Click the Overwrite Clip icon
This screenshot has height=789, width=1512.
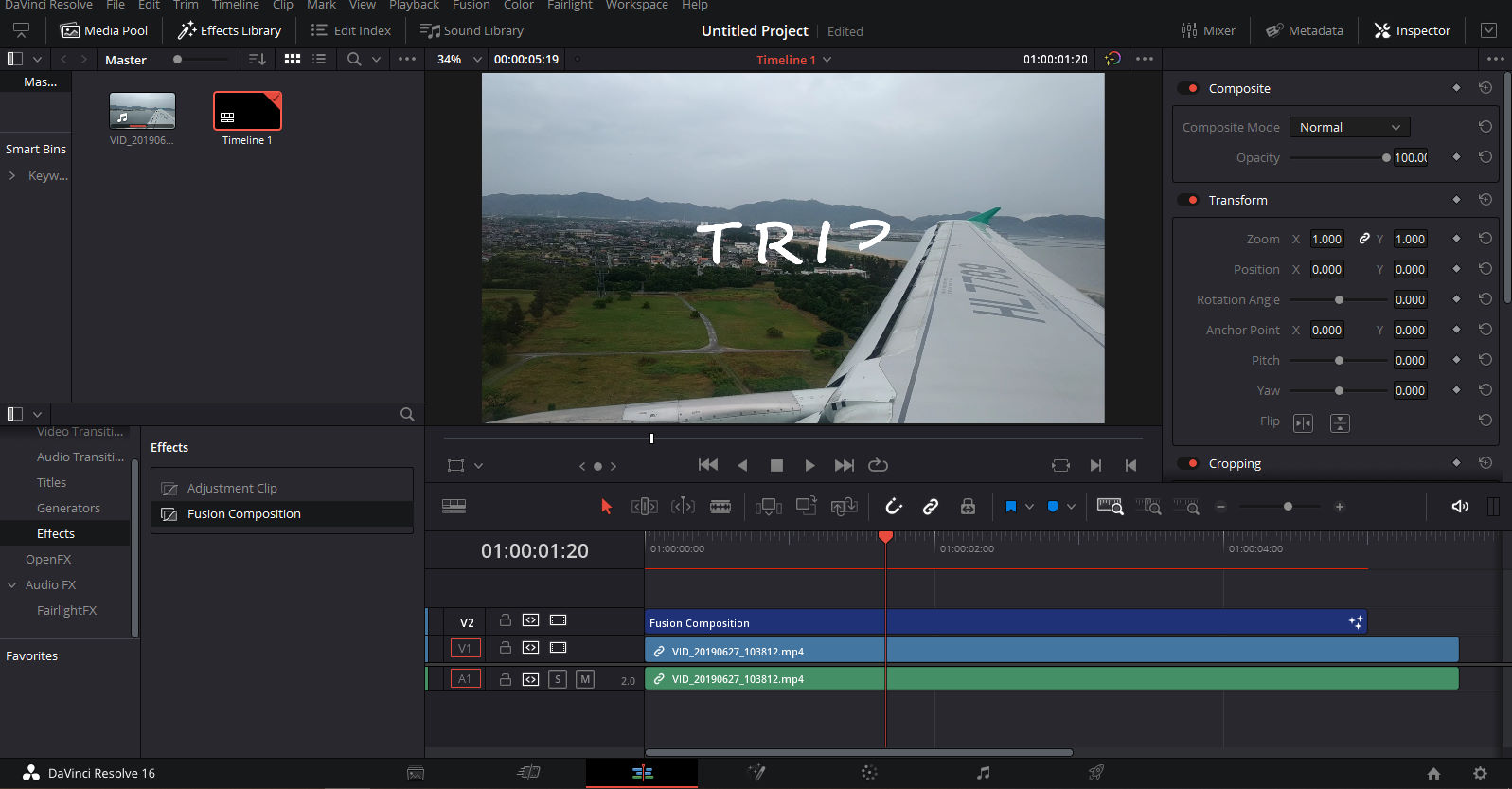(807, 507)
